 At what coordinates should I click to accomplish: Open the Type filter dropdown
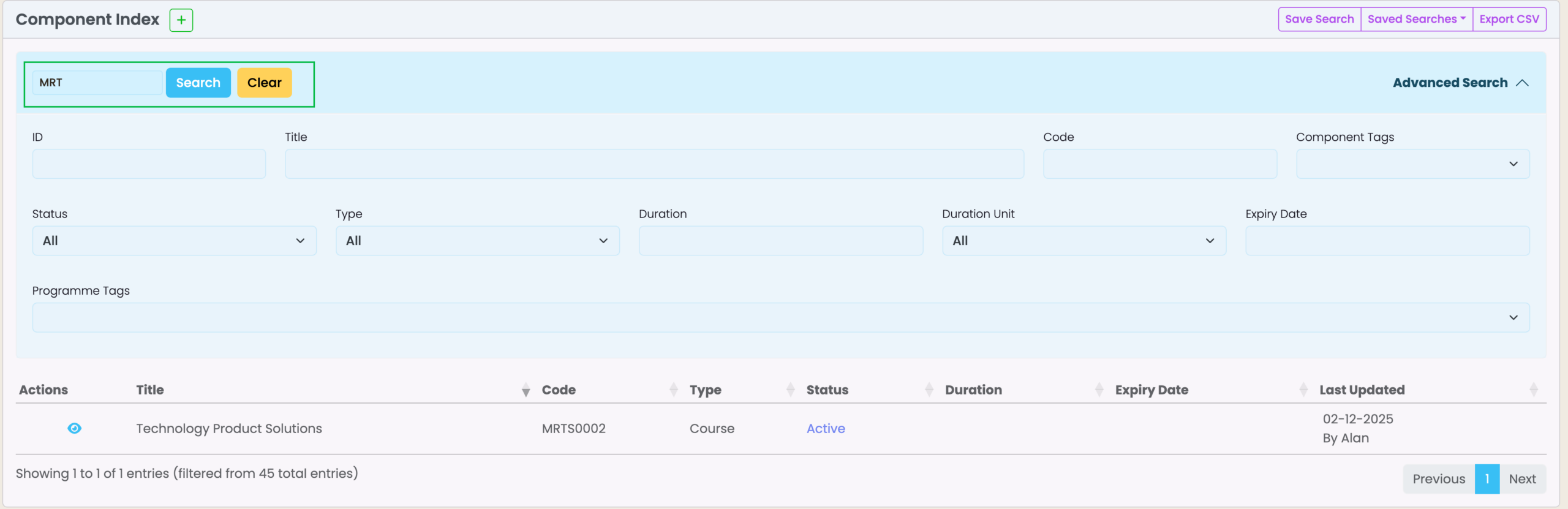[x=477, y=241]
